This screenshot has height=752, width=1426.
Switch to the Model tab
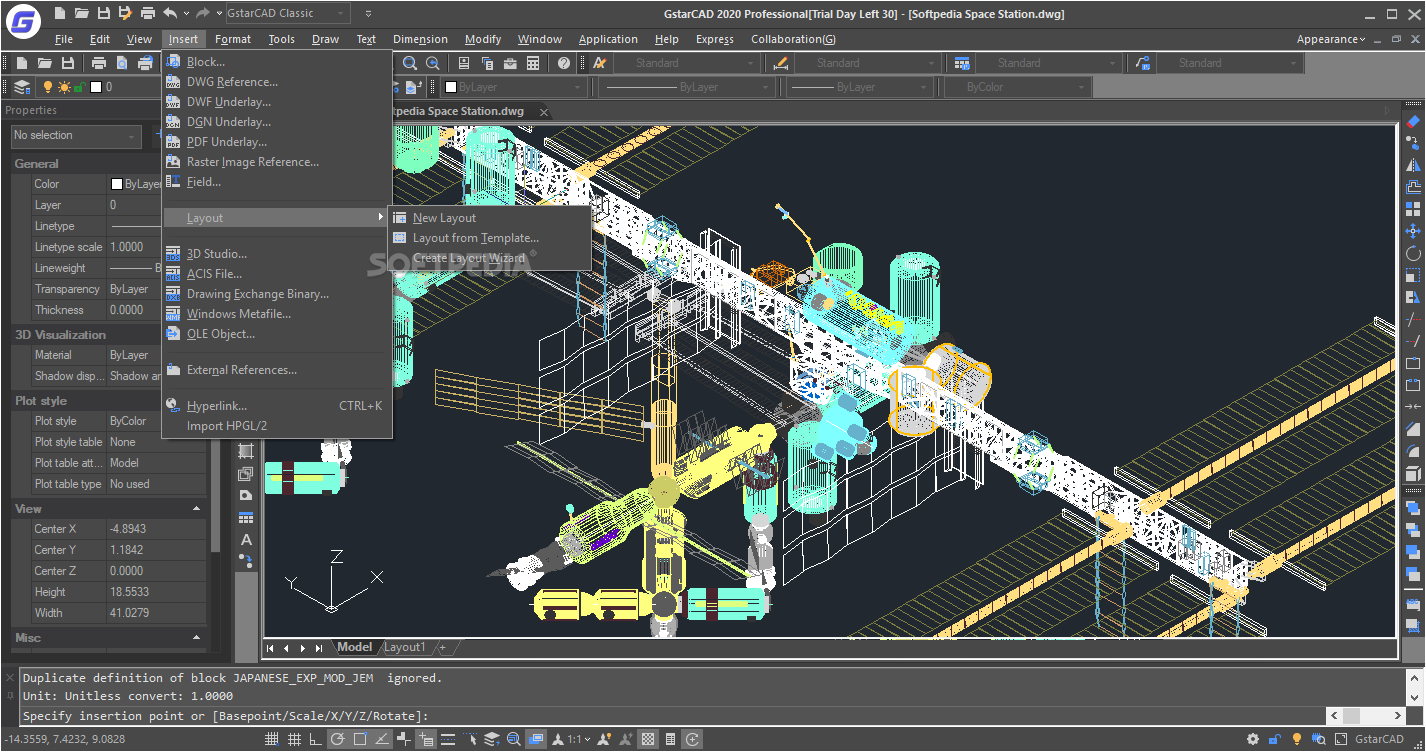point(354,647)
